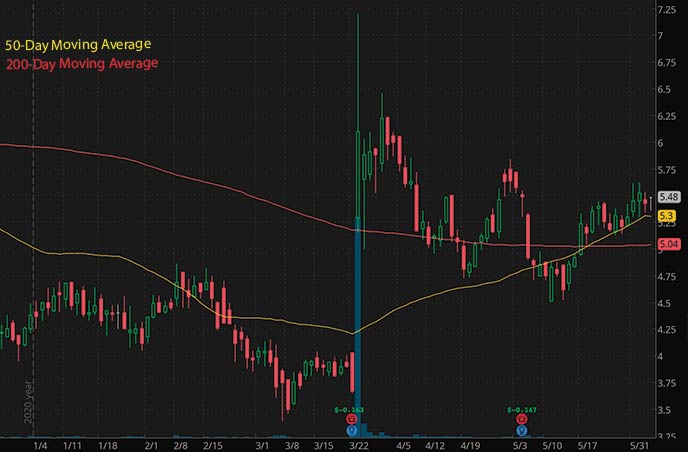Click the red earnings icon near 5/3
Image resolution: width=688 pixels, height=452 pixels.
[521, 419]
